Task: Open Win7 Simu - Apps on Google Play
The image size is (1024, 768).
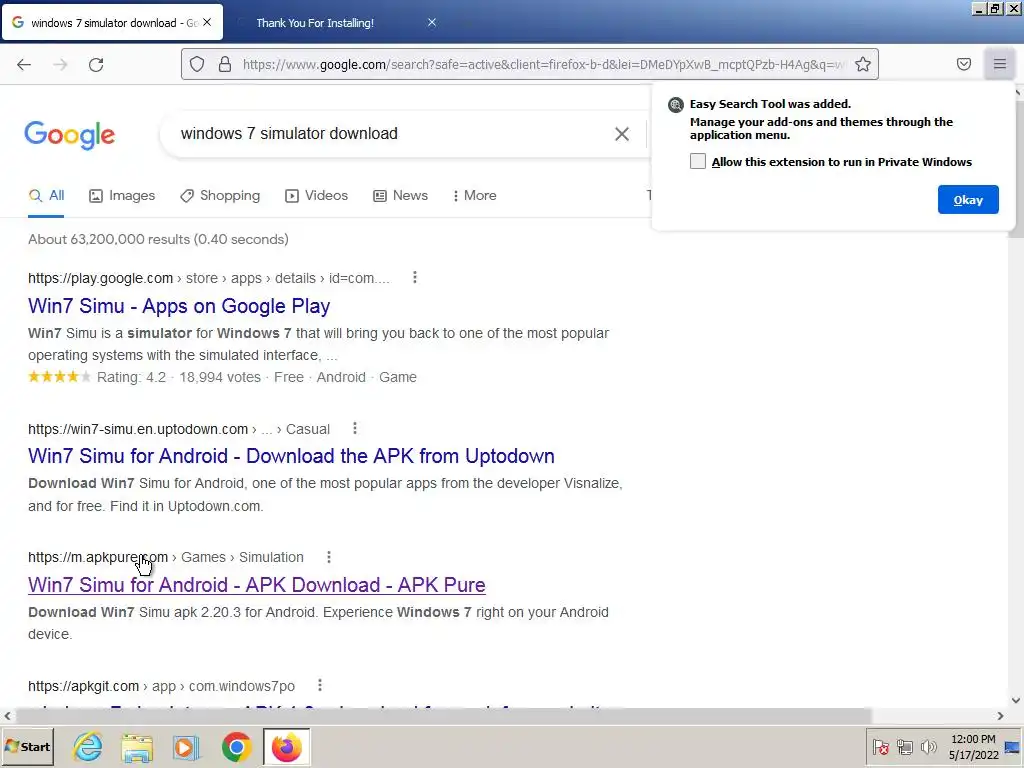Action: (179, 306)
